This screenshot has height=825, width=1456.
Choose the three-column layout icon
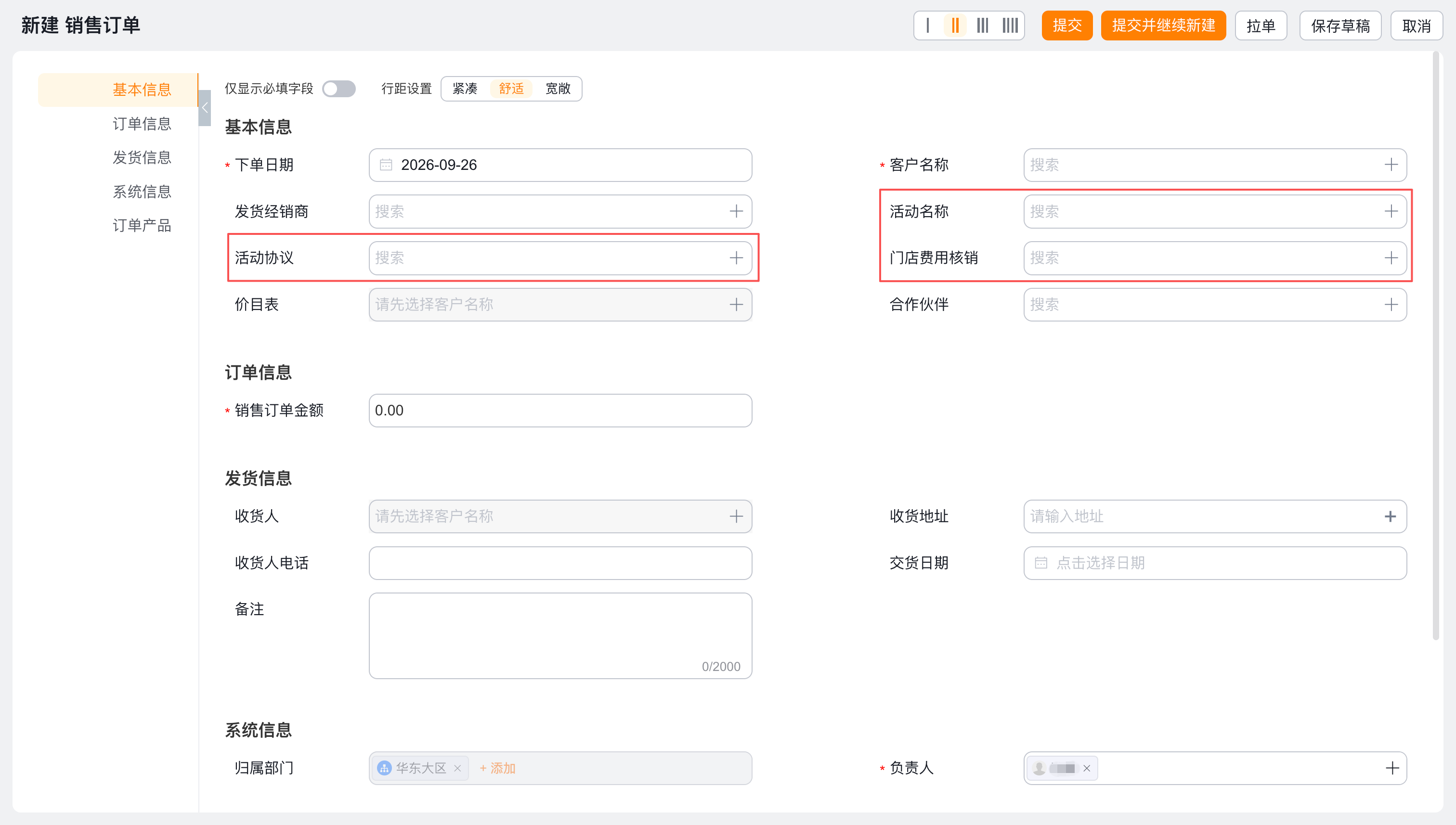[x=983, y=26]
